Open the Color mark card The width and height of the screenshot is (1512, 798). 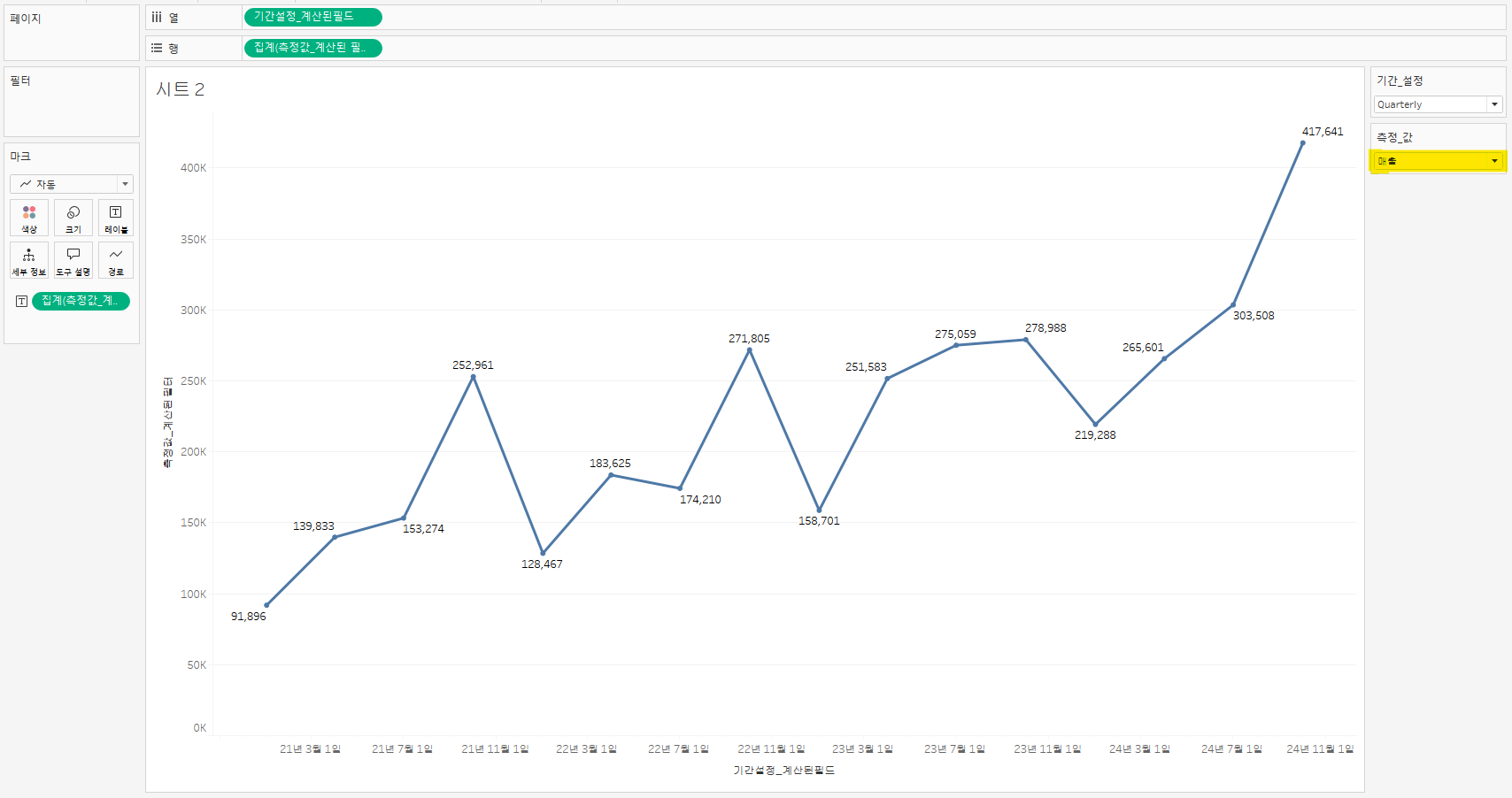coord(29,218)
